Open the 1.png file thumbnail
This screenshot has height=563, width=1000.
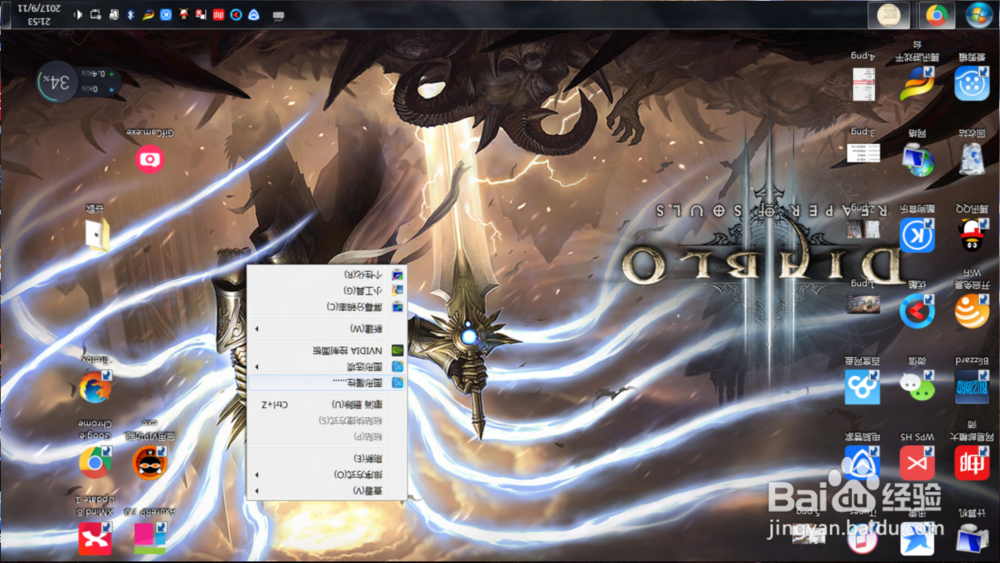coord(863,304)
